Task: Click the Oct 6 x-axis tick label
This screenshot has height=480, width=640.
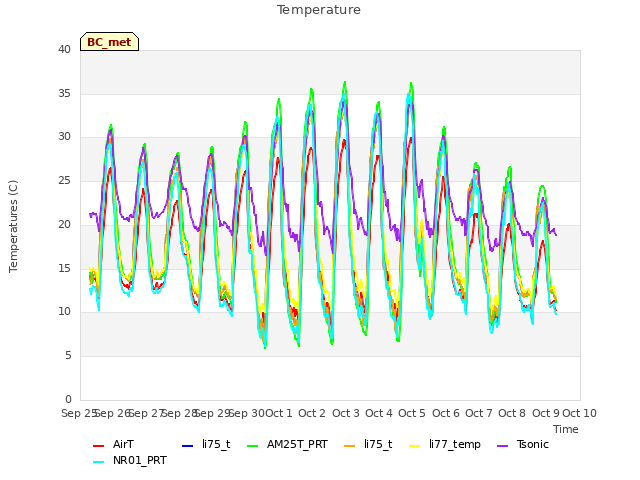Action: point(446,413)
